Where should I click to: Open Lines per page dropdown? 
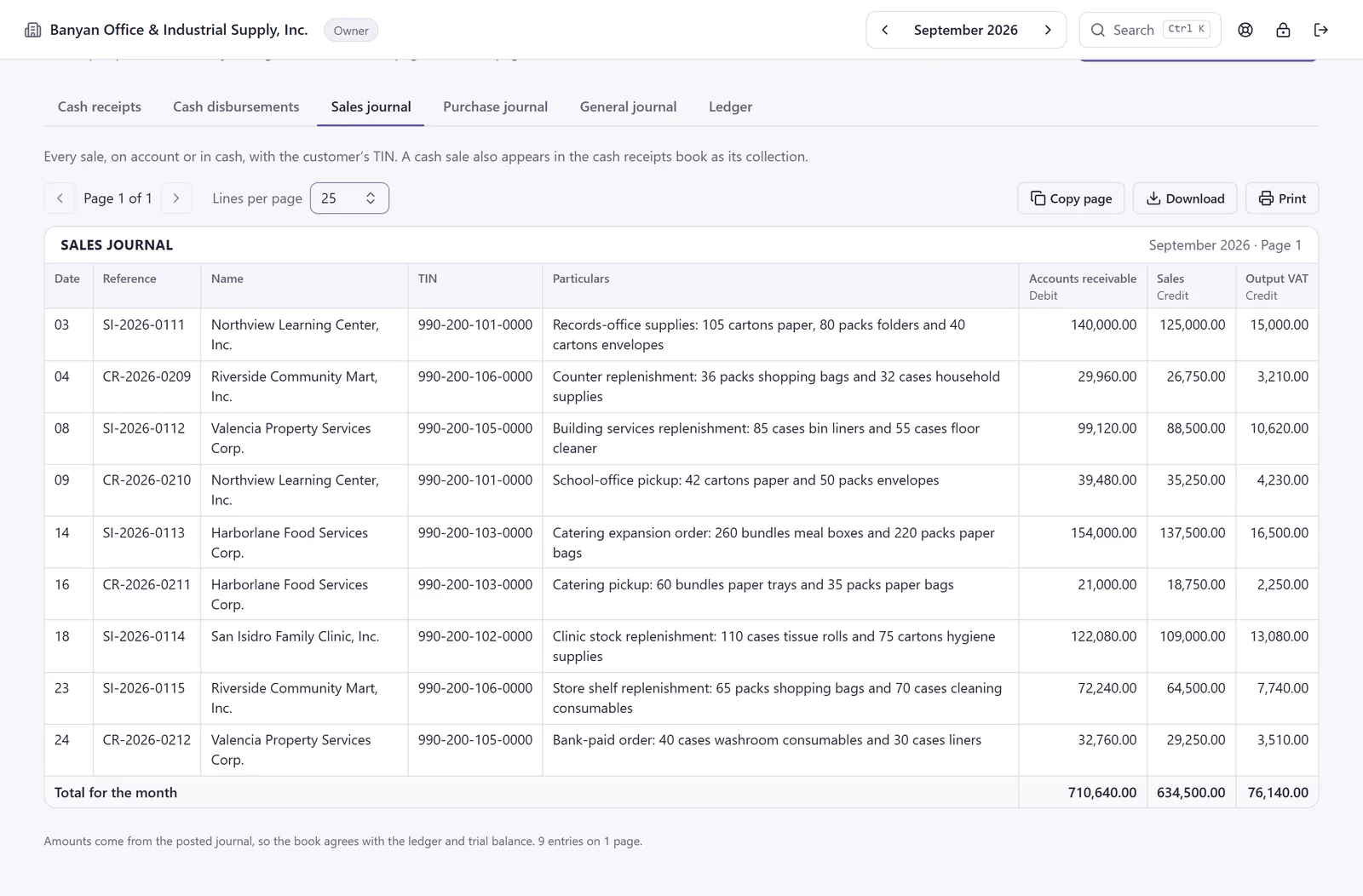349,198
